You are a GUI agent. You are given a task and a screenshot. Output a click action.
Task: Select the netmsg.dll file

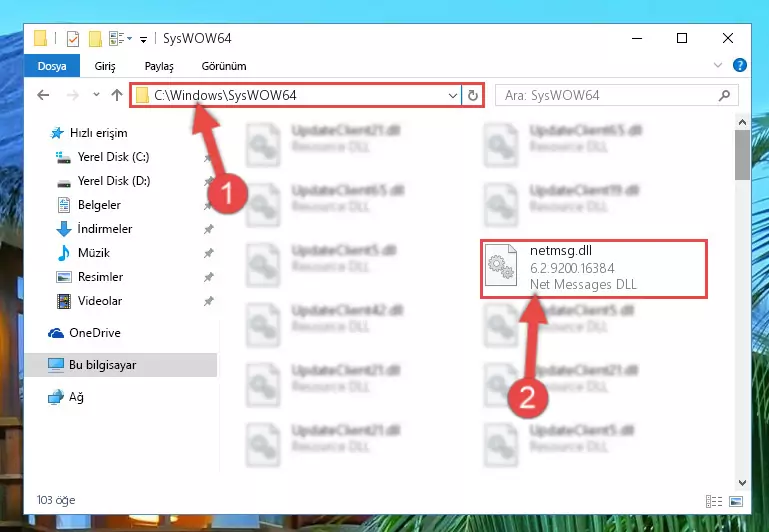[594, 268]
